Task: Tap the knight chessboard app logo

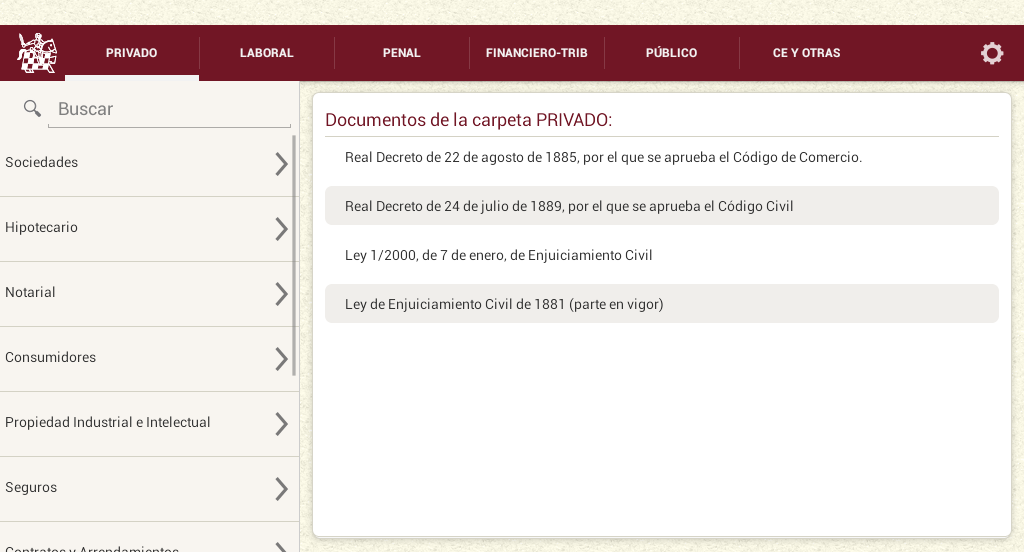Action: 37,53
